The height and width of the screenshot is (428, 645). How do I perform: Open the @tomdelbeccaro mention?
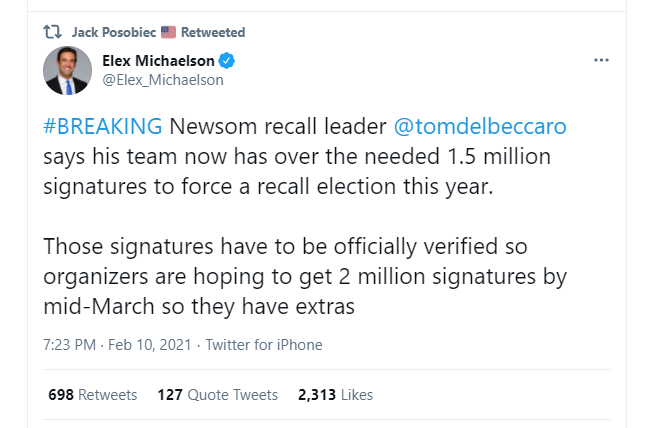point(480,126)
